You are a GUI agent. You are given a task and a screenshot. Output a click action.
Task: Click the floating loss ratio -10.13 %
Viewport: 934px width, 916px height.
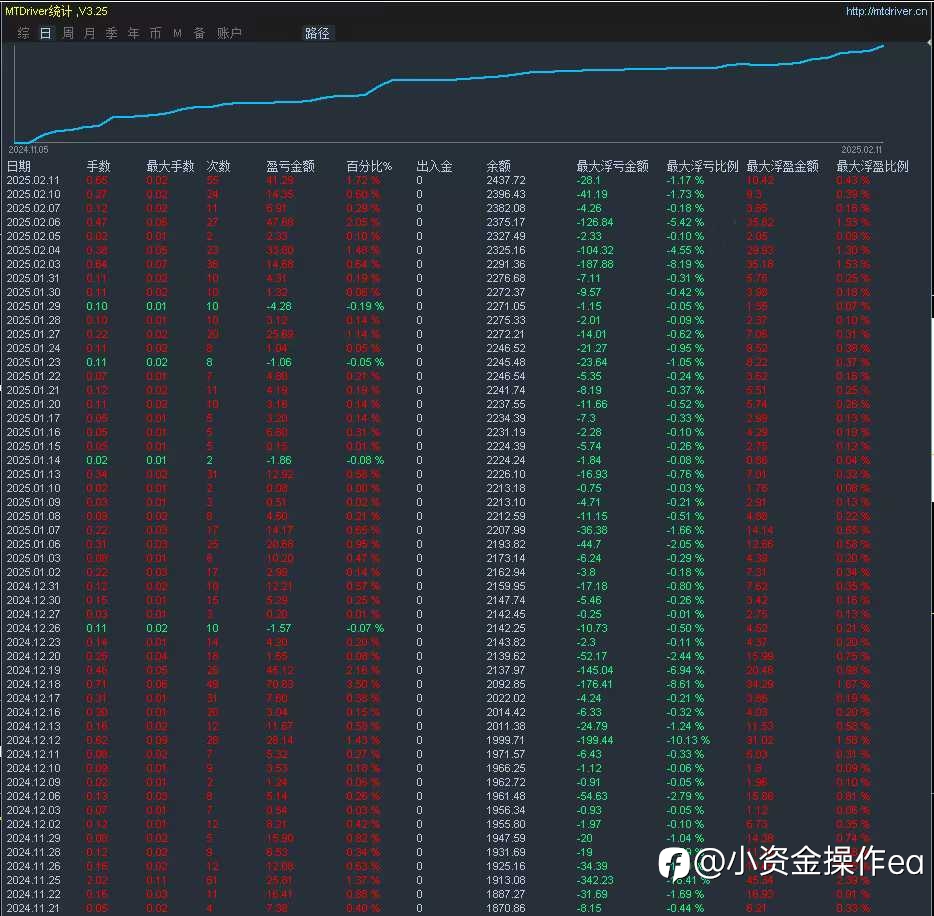688,740
